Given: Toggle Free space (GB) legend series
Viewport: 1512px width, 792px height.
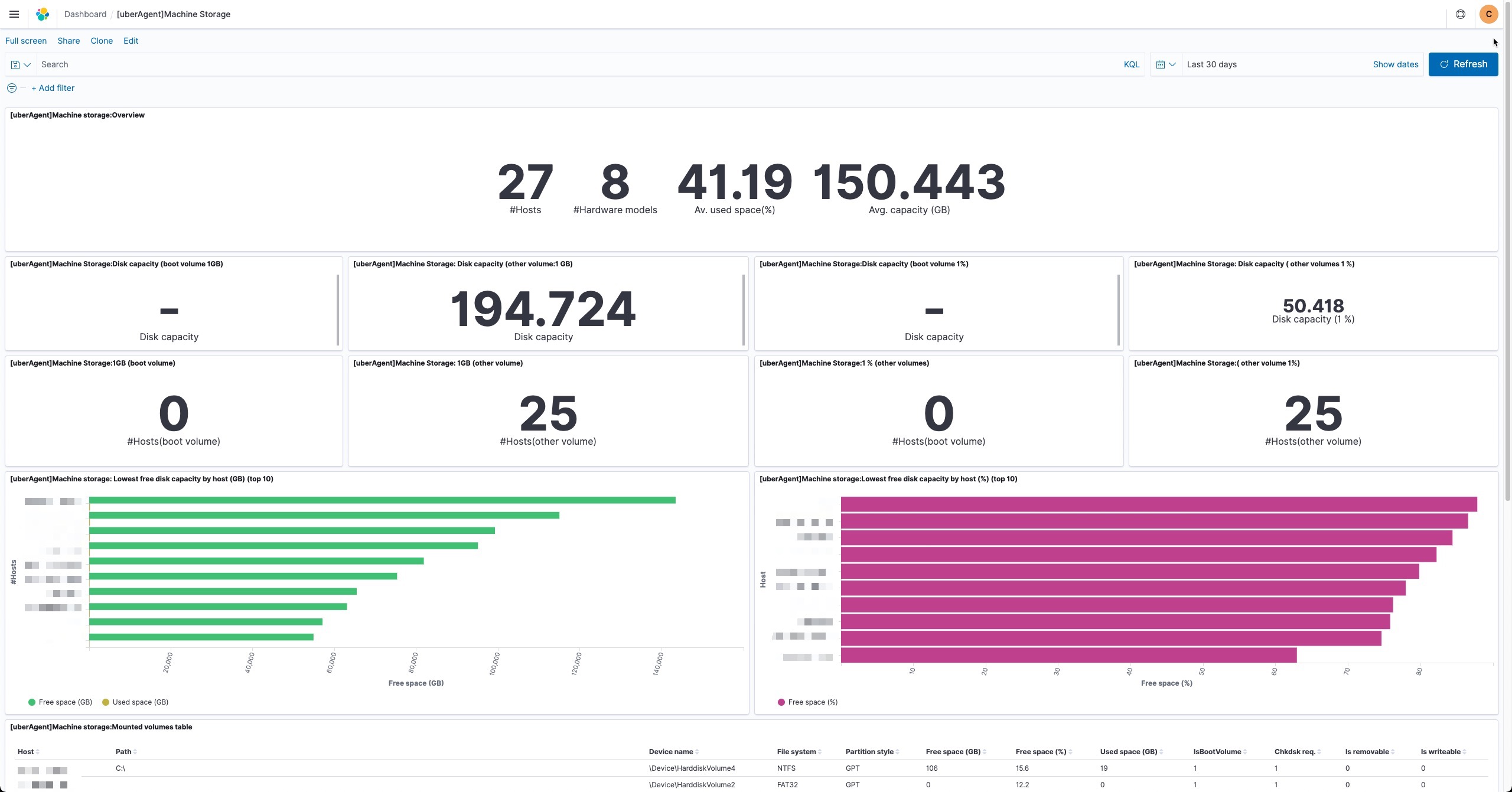Looking at the screenshot, I should (60, 702).
